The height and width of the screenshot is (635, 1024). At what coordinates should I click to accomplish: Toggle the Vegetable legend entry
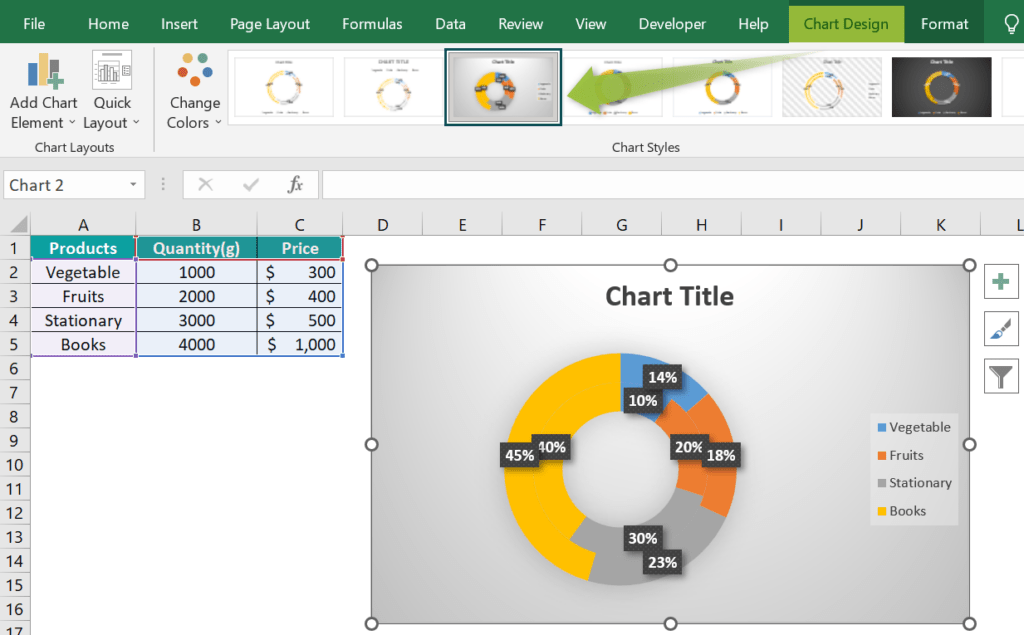tap(915, 427)
